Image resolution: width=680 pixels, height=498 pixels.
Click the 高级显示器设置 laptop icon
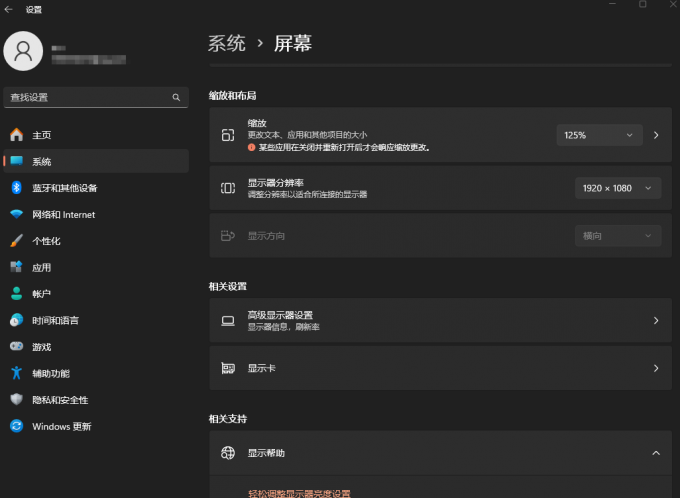coord(228,321)
